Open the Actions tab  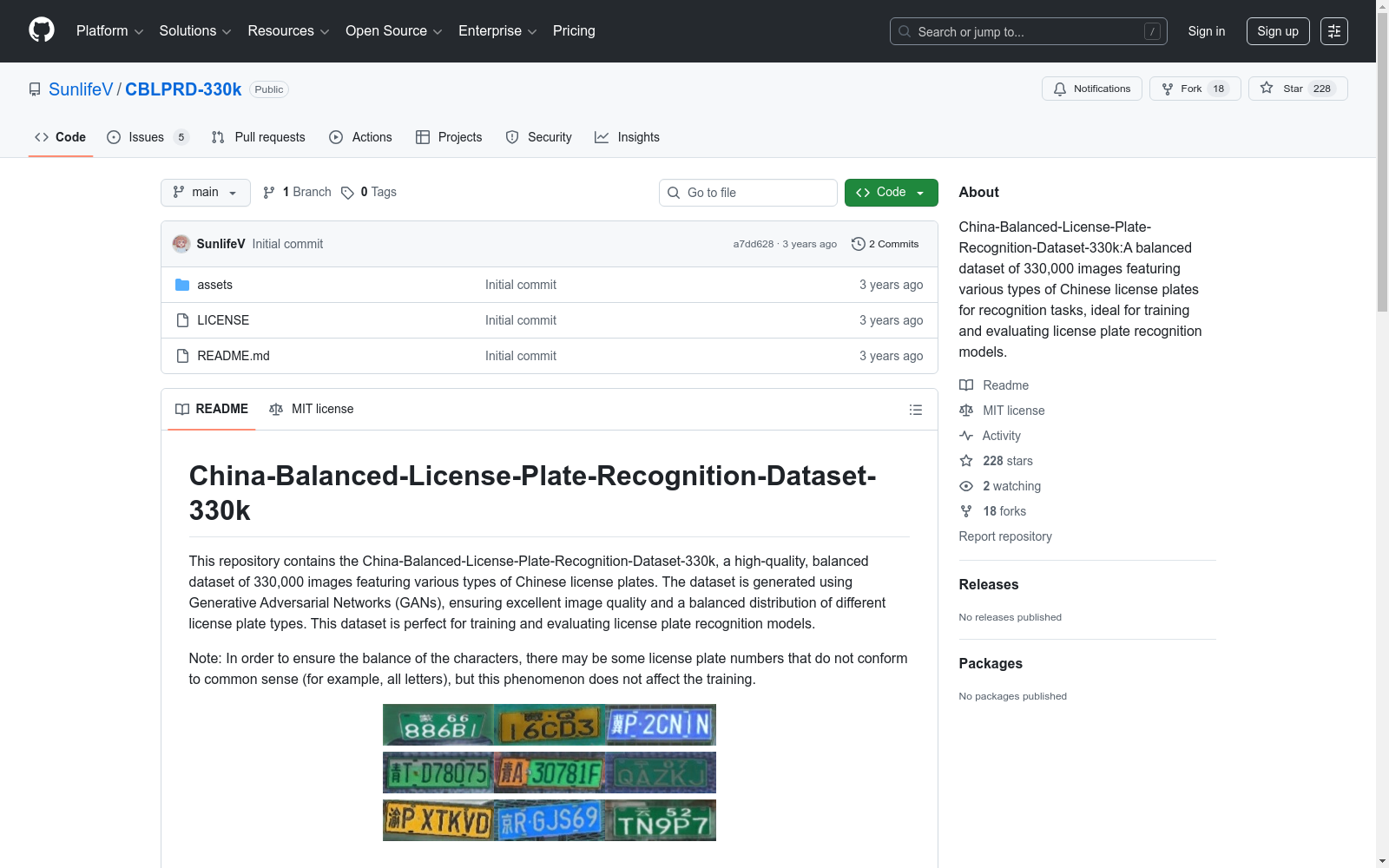coord(361,137)
